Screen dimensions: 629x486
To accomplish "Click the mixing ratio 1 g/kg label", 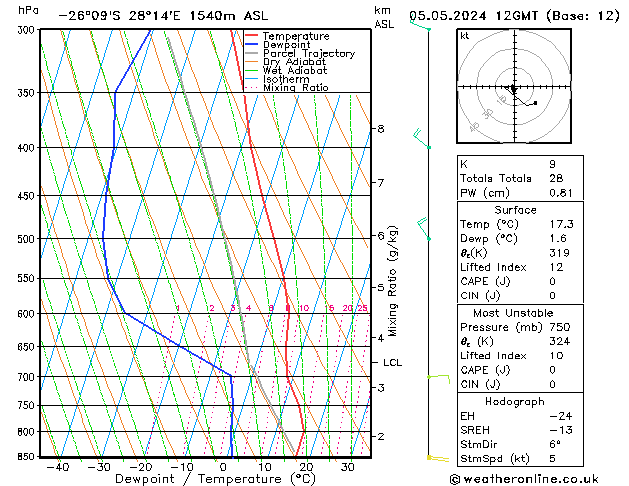I will [x=178, y=308].
